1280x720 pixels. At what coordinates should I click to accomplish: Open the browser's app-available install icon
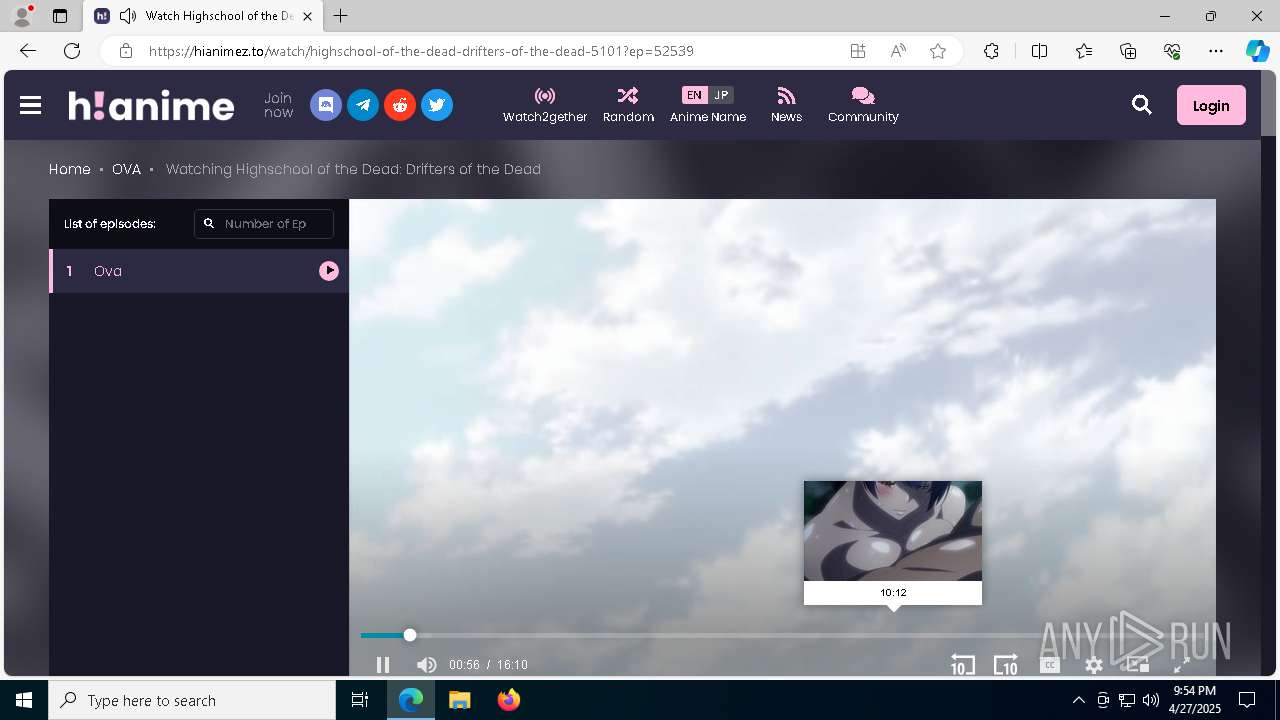(x=858, y=51)
